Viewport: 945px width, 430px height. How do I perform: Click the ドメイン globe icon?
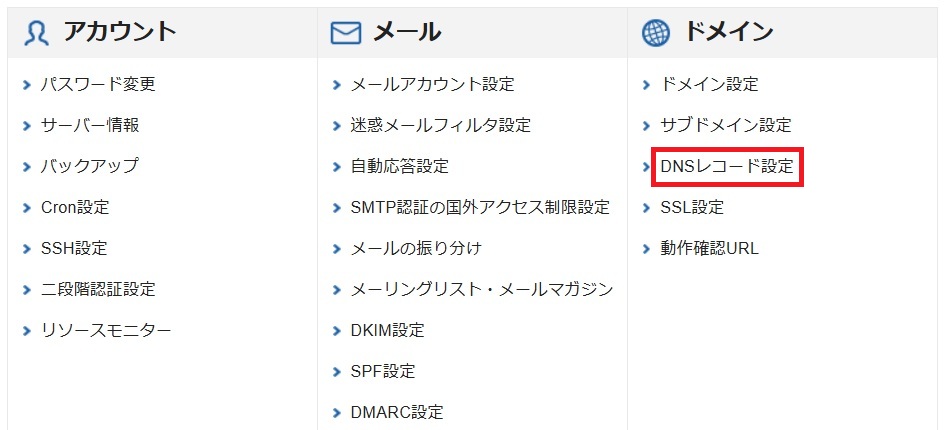[656, 33]
